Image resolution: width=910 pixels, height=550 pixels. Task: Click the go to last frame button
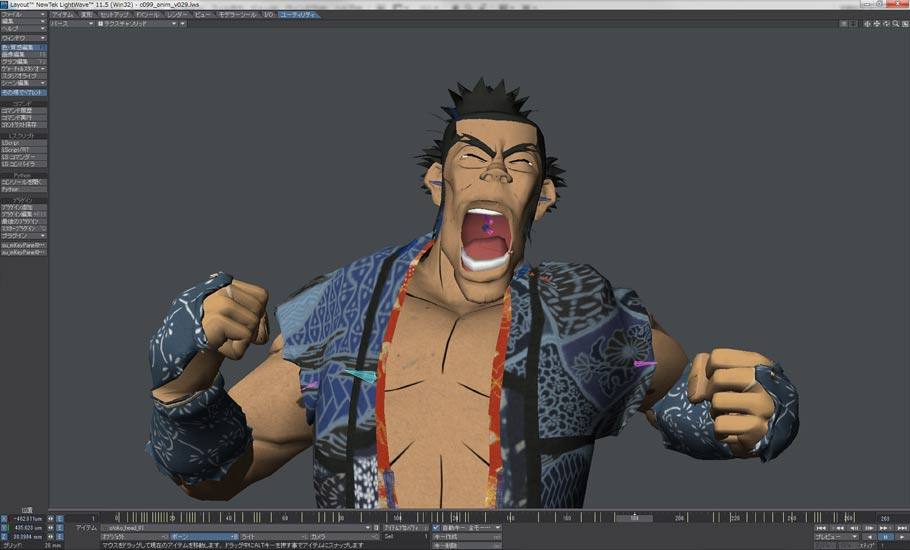900,527
